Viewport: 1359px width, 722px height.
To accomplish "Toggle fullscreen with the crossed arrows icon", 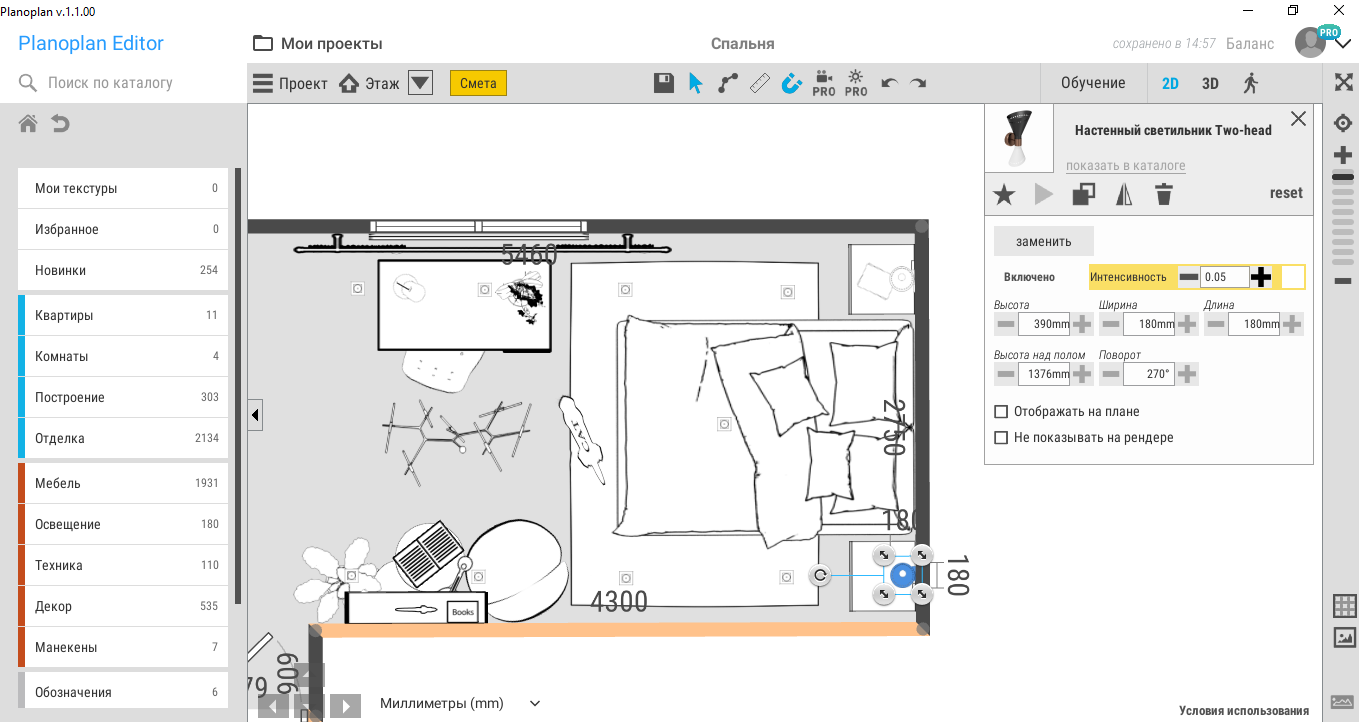I will pos(1343,82).
